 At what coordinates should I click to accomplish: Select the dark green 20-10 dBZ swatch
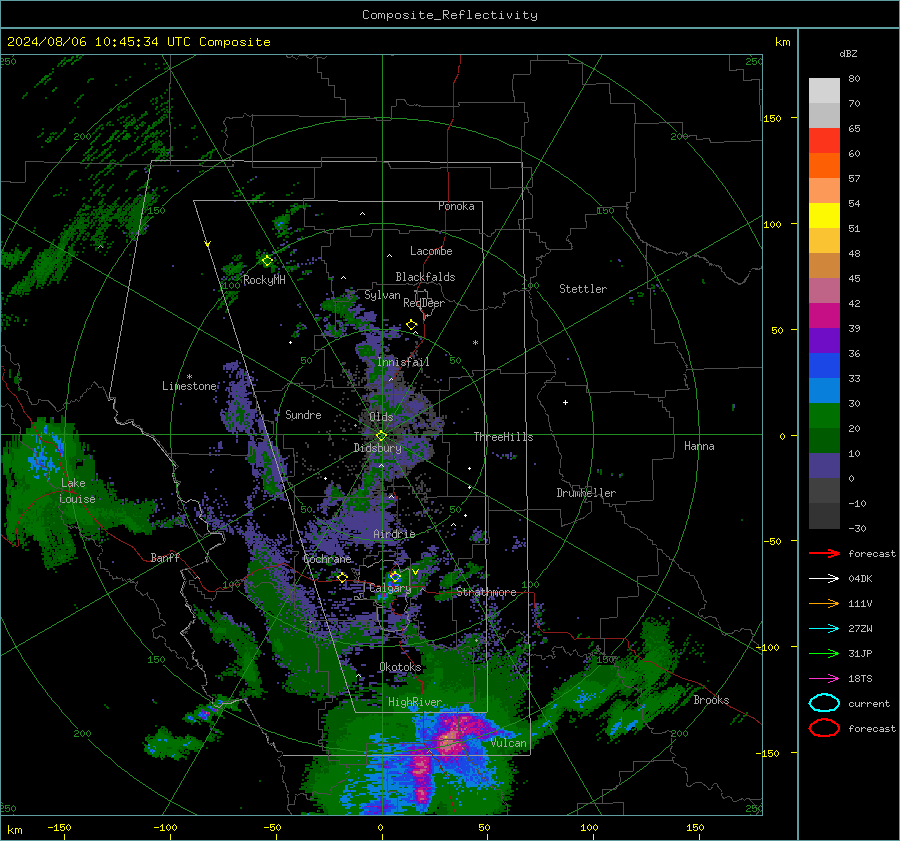pos(824,440)
